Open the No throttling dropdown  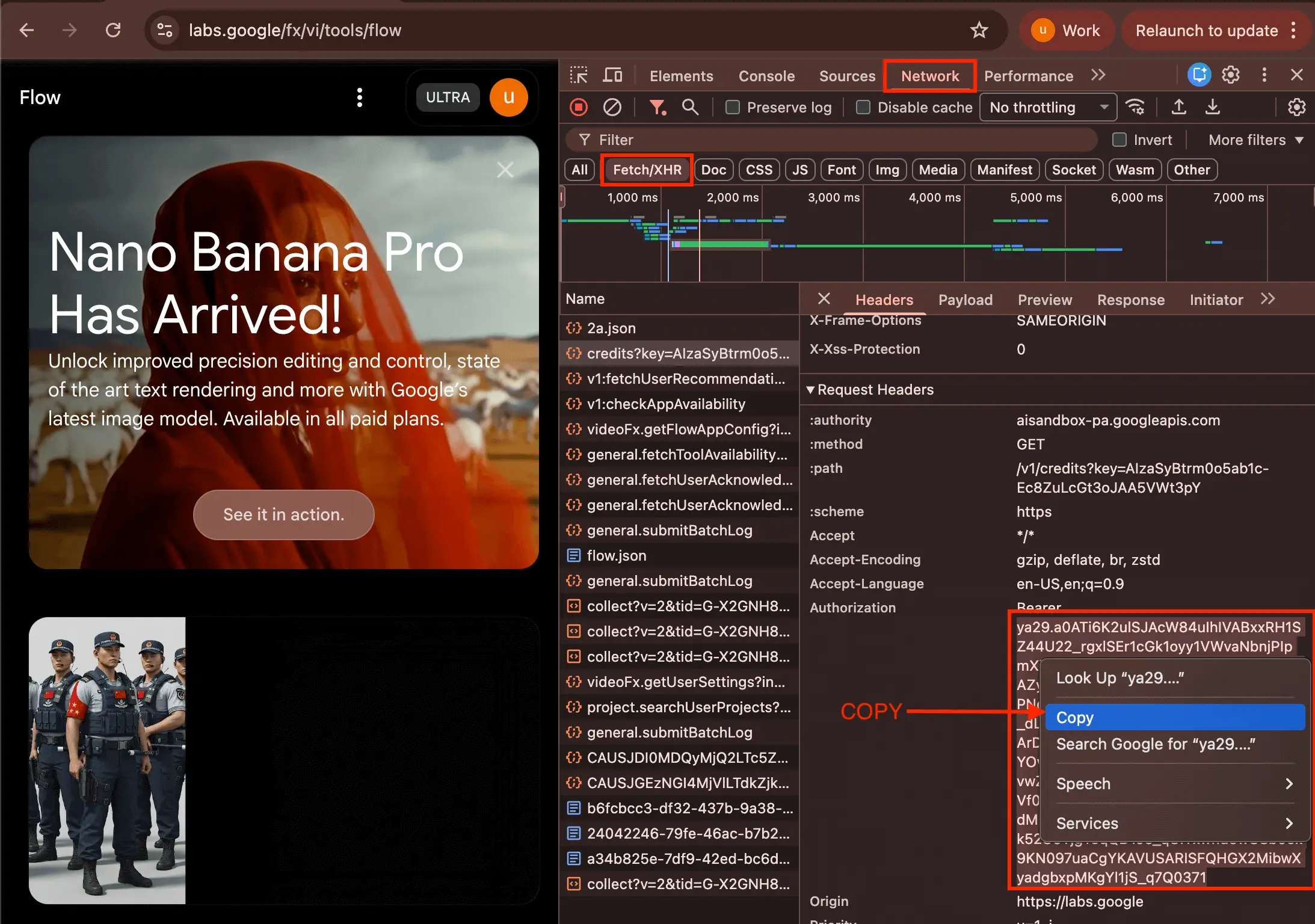[x=1048, y=108]
